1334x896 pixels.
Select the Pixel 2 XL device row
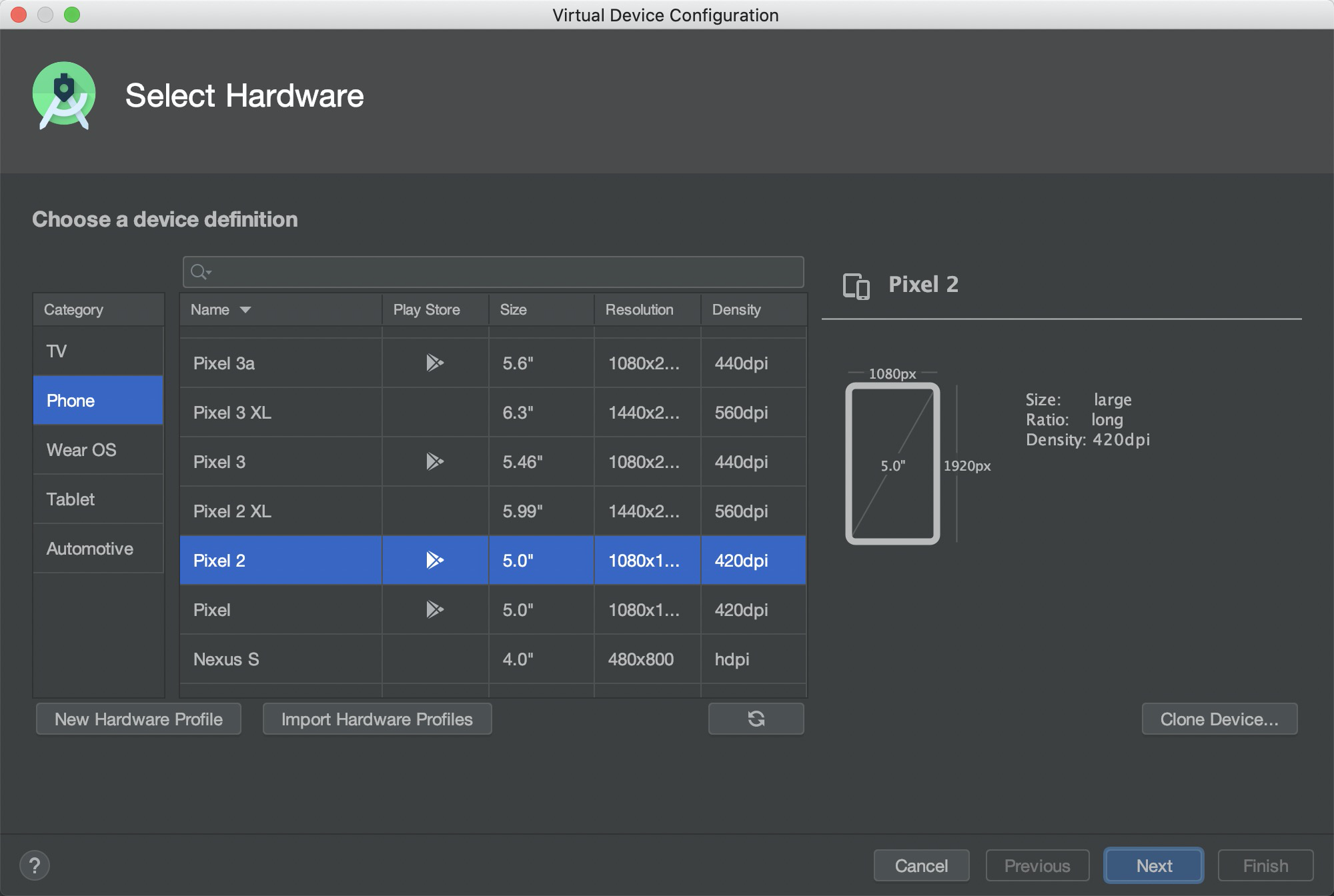pos(493,511)
